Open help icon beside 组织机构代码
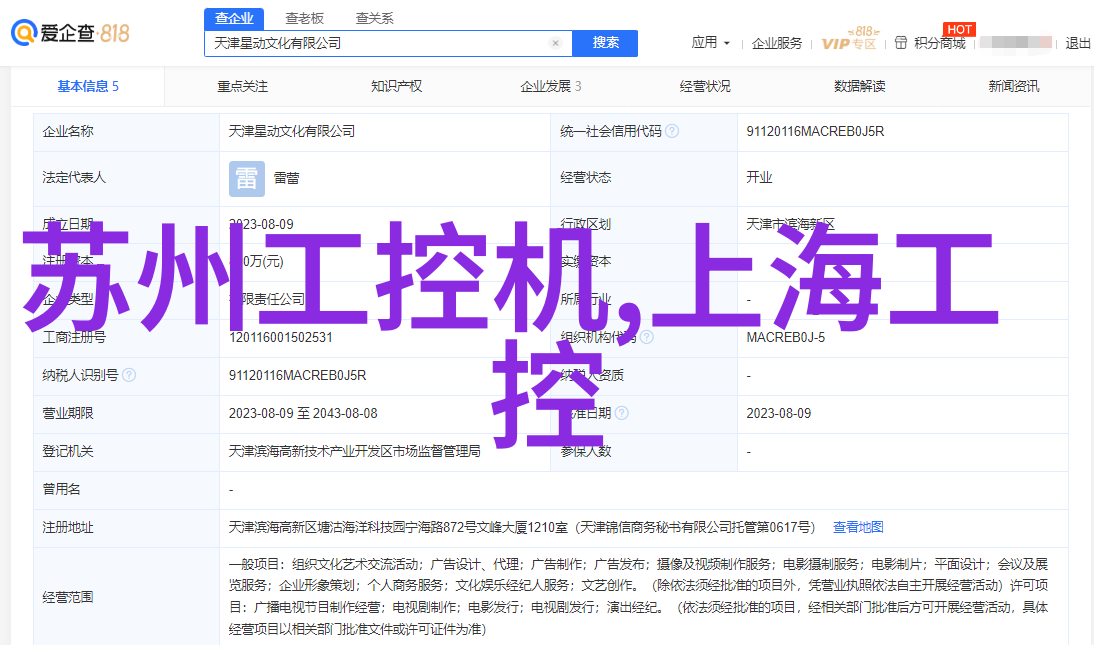 click(x=647, y=337)
